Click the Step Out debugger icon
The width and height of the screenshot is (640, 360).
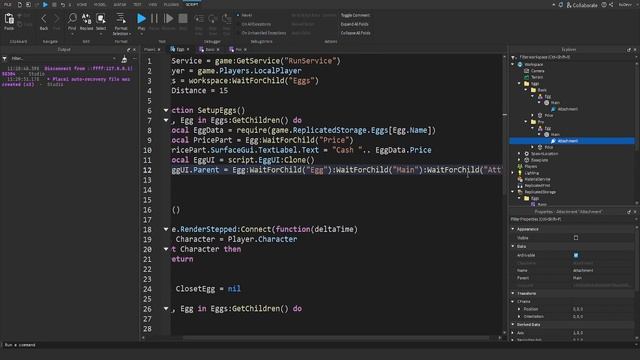[227, 19]
